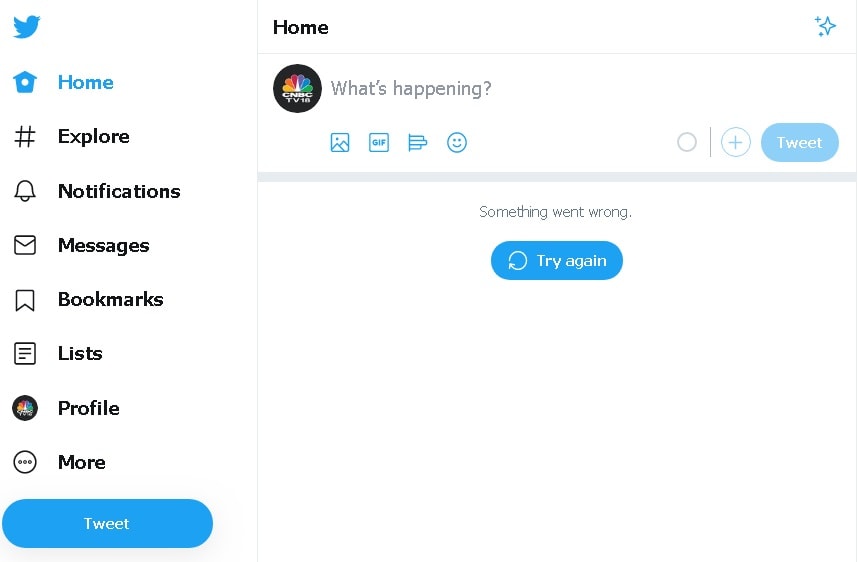Open the GIF picker
858x562 pixels.
[x=379, y=143]
